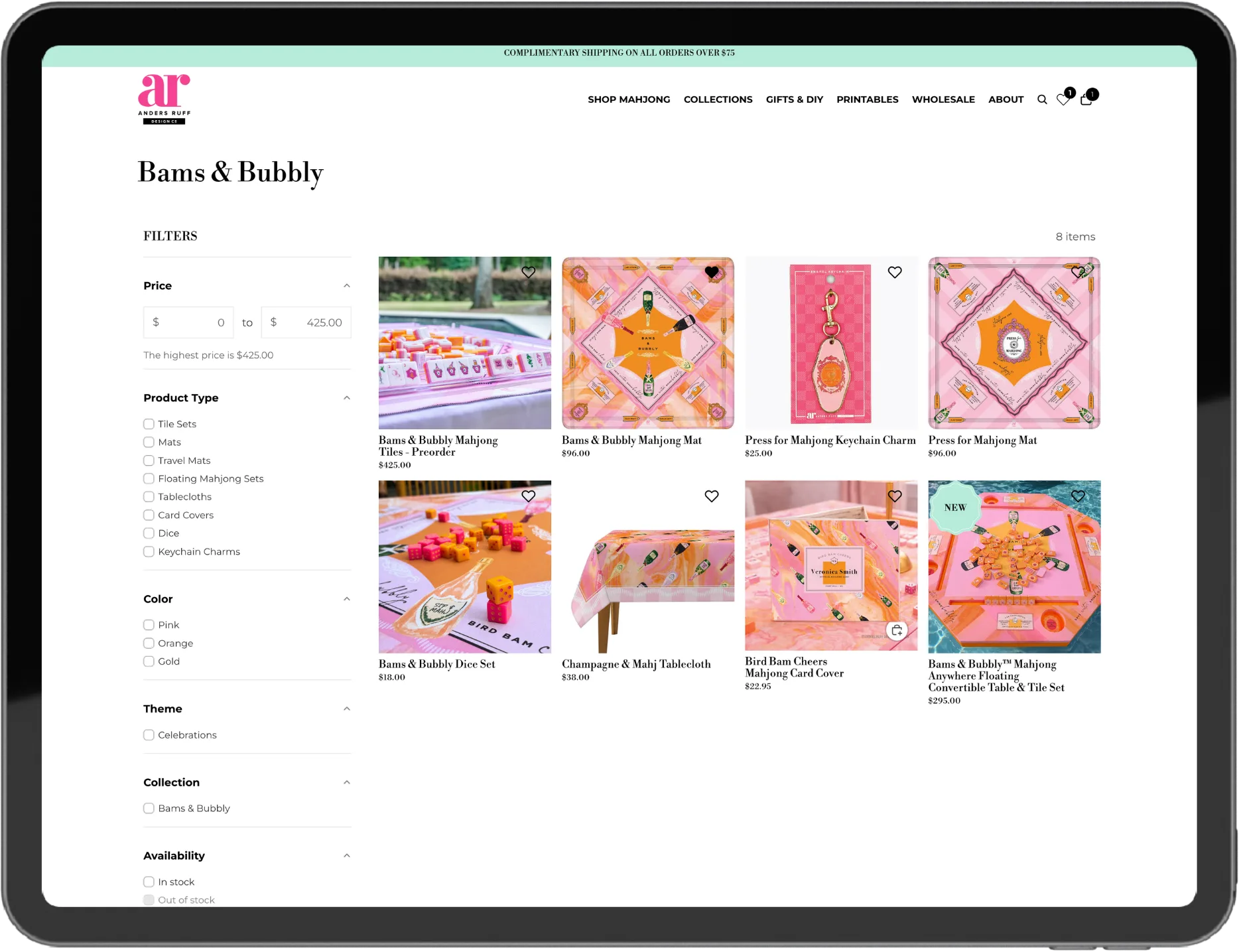Open the Gifts & DIY menu
Viewport: 1239px width, 952px height.
(x=795, y=100)
